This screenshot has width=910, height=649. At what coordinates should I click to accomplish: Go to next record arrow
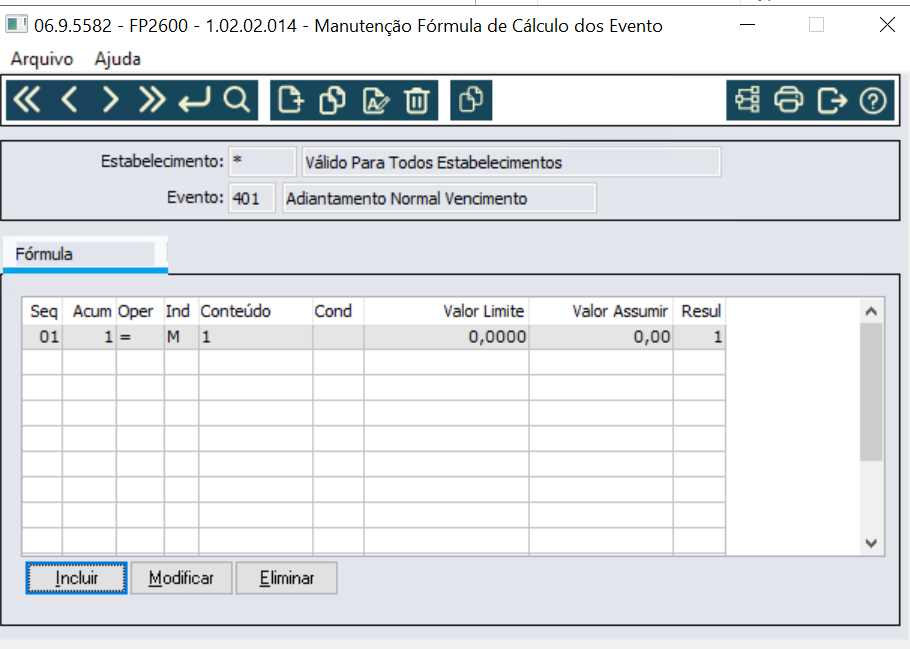(110, 100)
